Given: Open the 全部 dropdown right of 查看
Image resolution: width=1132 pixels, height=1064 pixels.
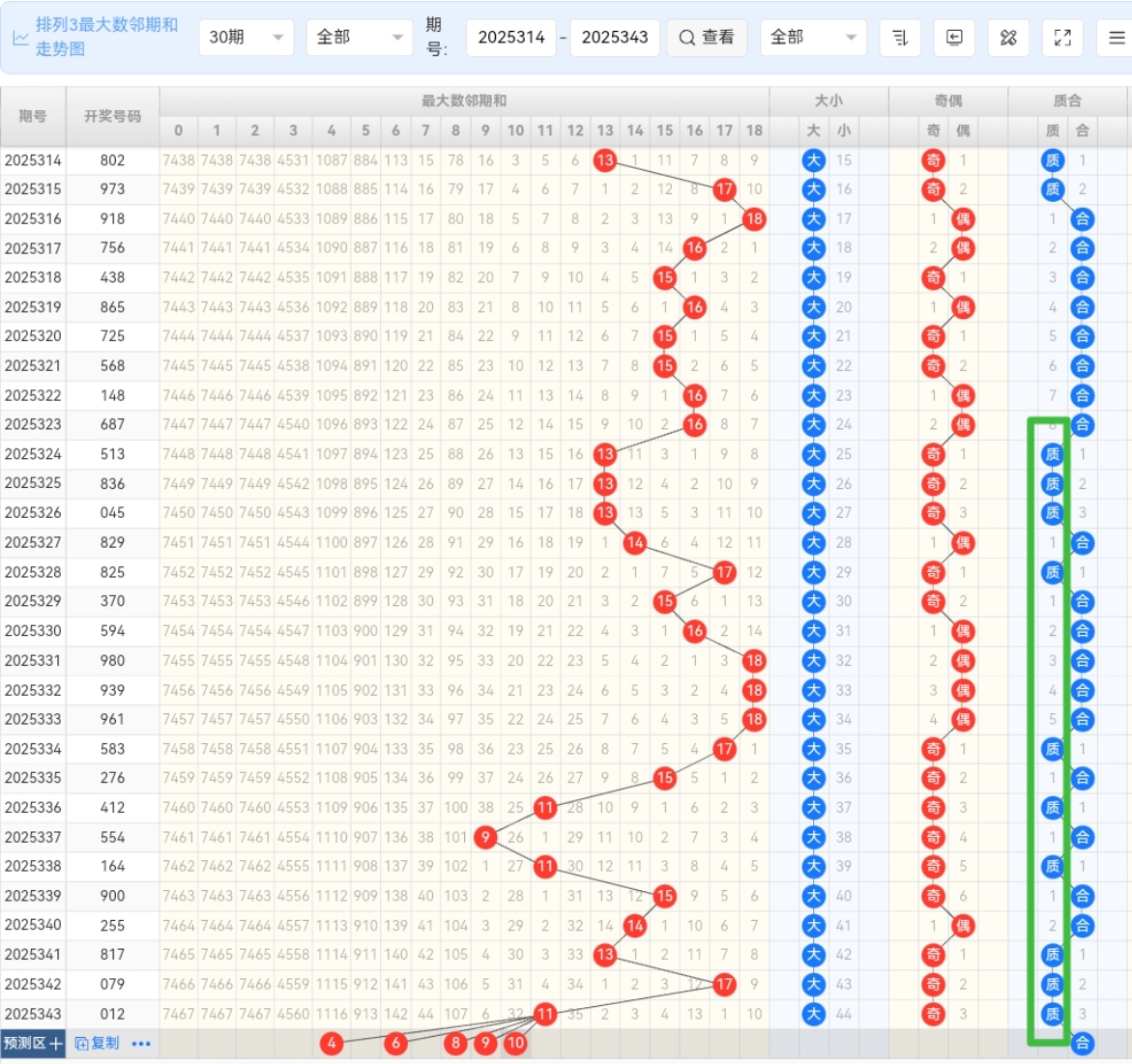Looking at the screenshot, I should tap(812, 38).
